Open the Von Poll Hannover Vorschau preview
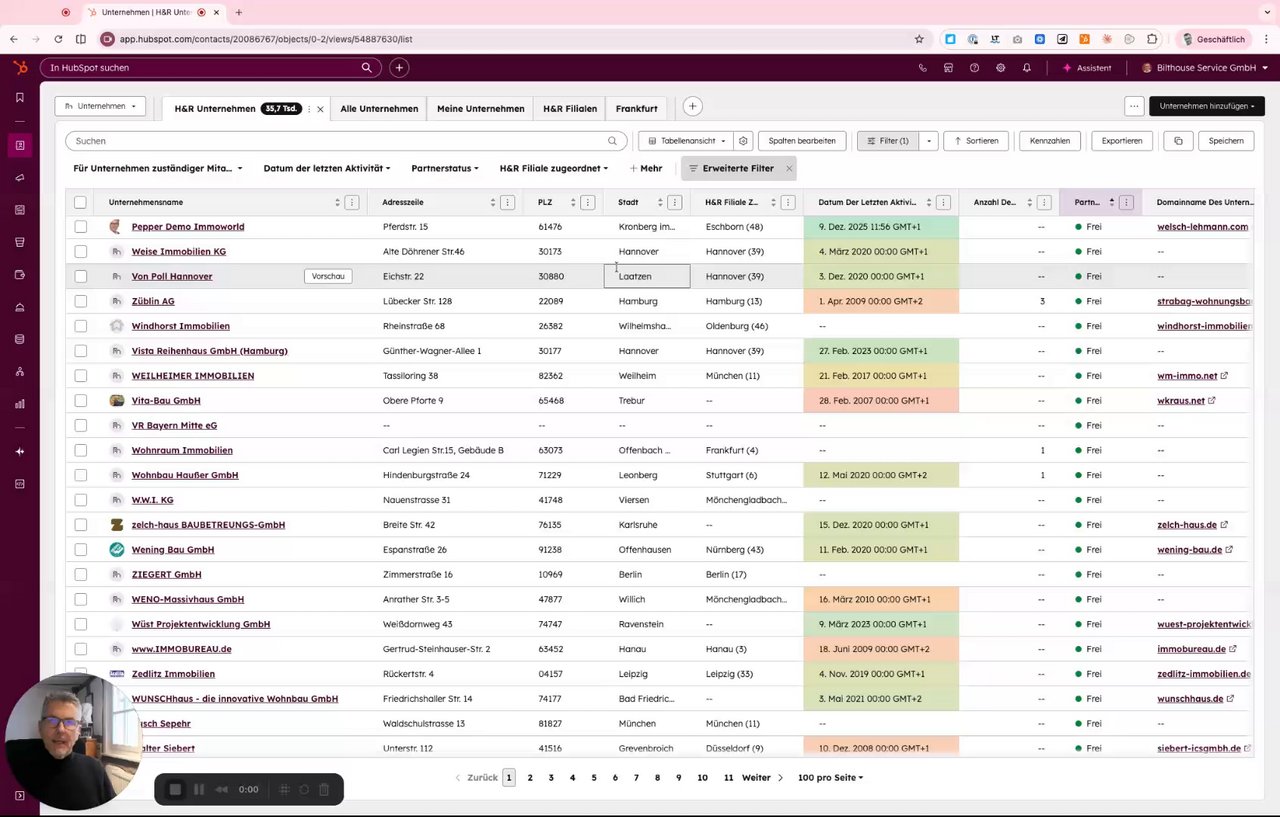The image size is (1280, 817). tap(328, 276)
